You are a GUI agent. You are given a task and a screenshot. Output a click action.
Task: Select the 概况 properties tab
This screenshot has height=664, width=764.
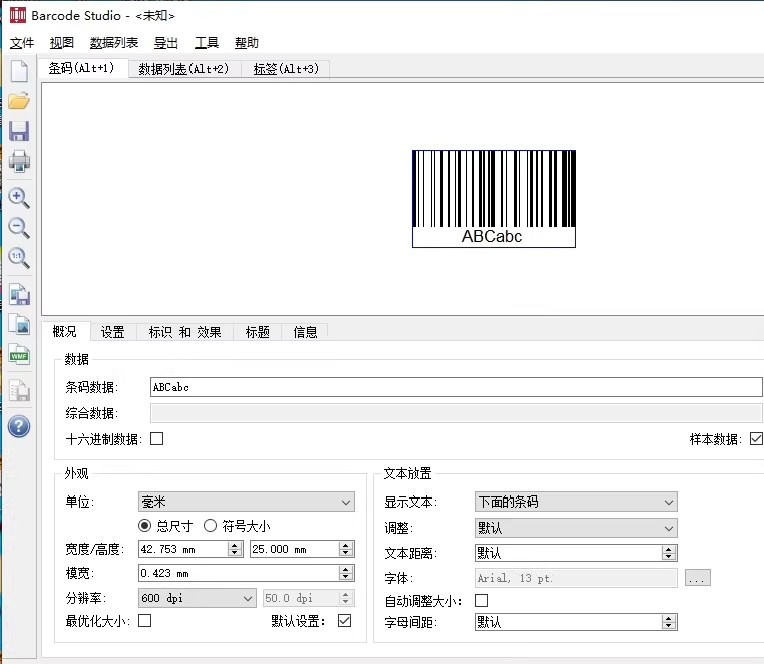pos(65,332)
